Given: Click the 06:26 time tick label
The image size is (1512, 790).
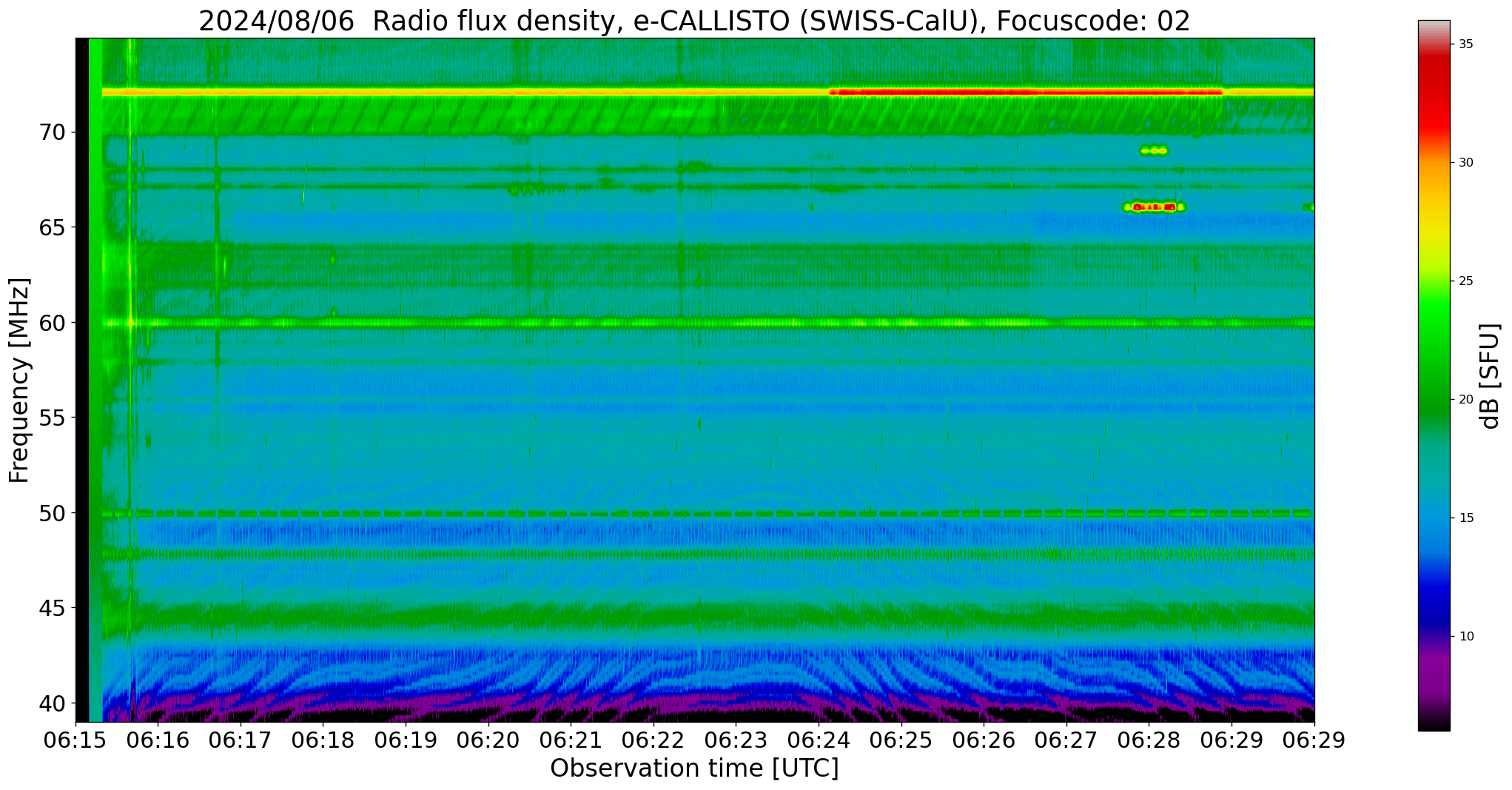Looking at the screenshot, I should click(984, 741).
